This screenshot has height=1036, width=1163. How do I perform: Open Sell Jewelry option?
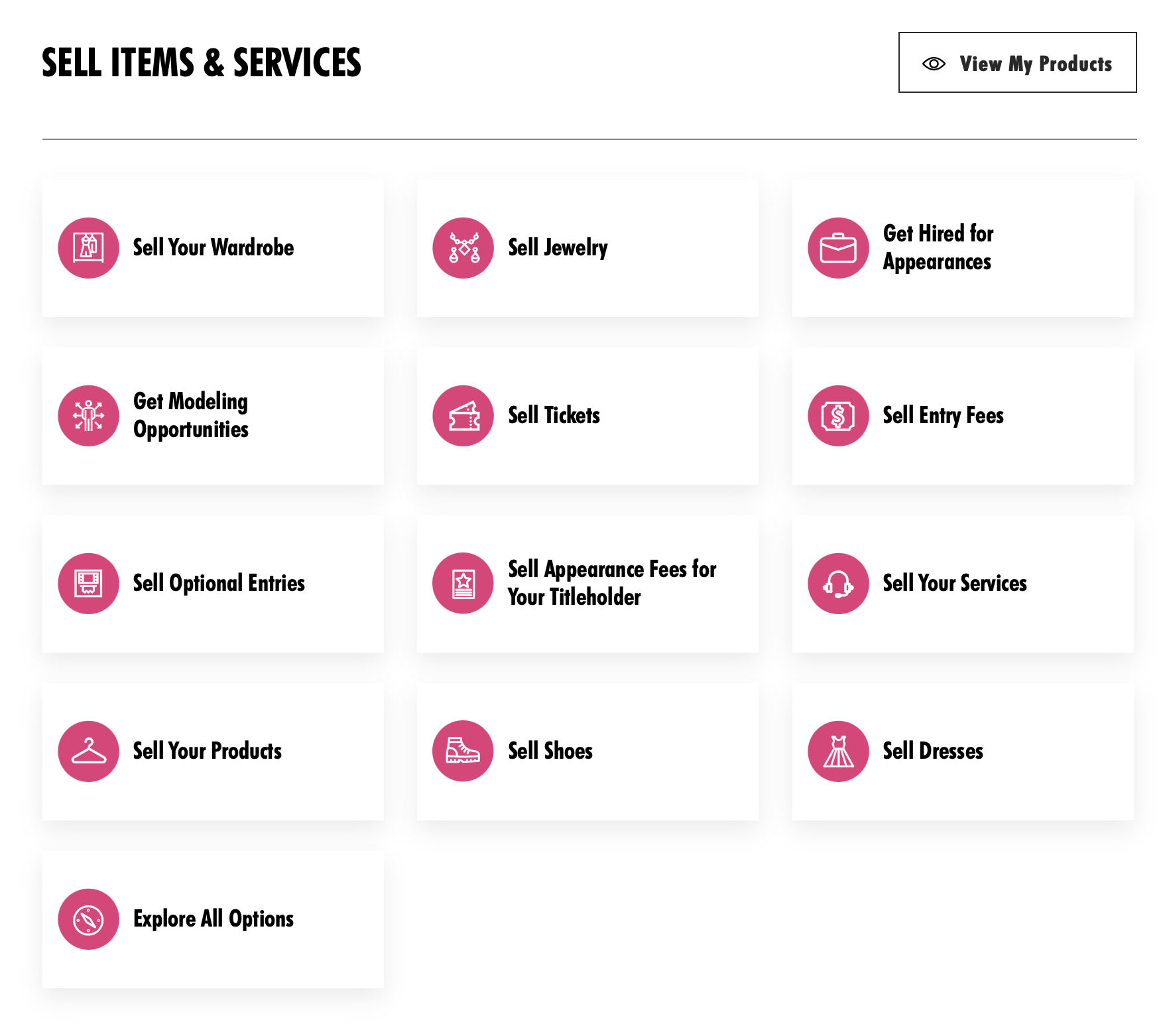coord(587,248)
